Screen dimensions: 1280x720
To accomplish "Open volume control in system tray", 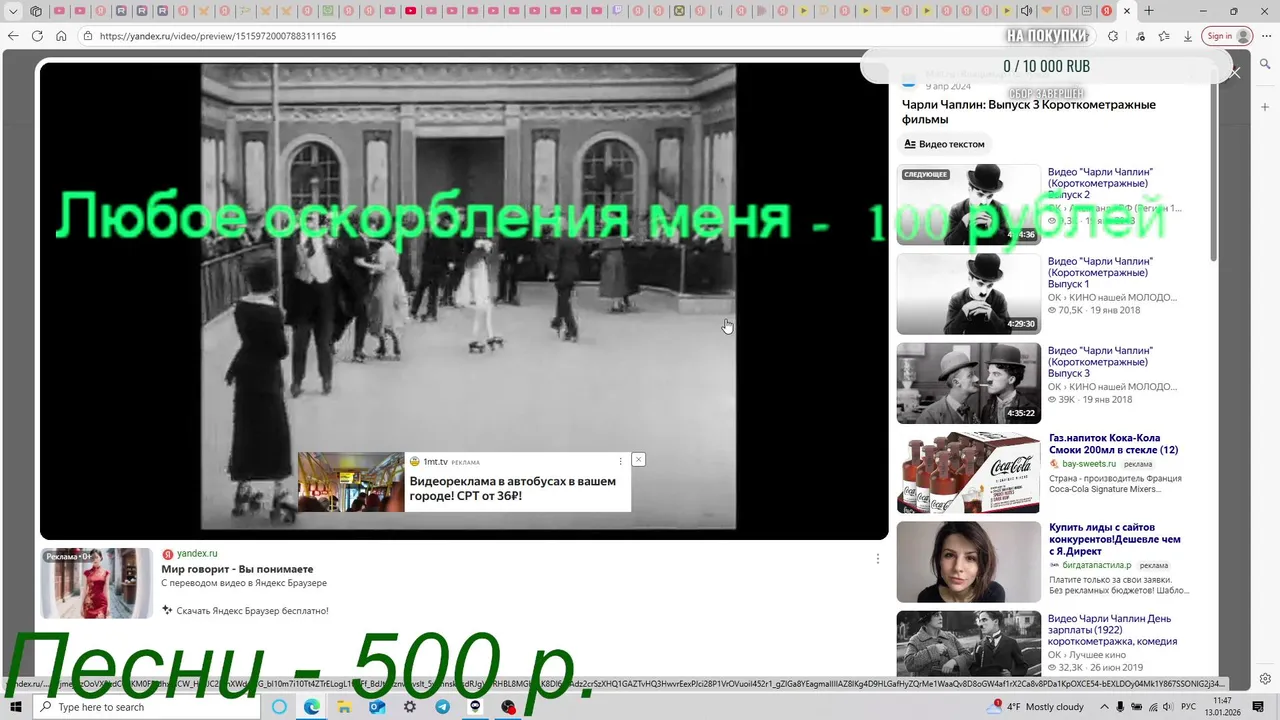I will click(1169, 707).
